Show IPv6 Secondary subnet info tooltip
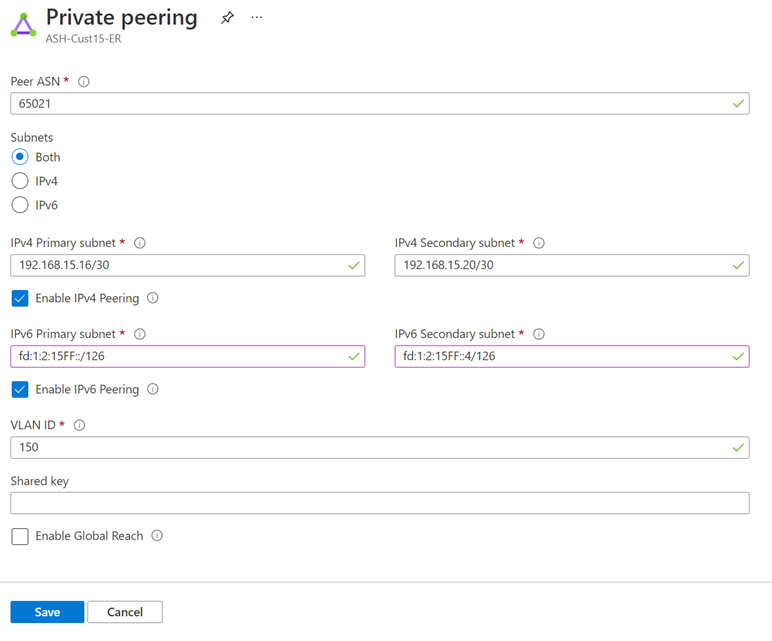Screen dimensions: 772x641 coord(539,334)
